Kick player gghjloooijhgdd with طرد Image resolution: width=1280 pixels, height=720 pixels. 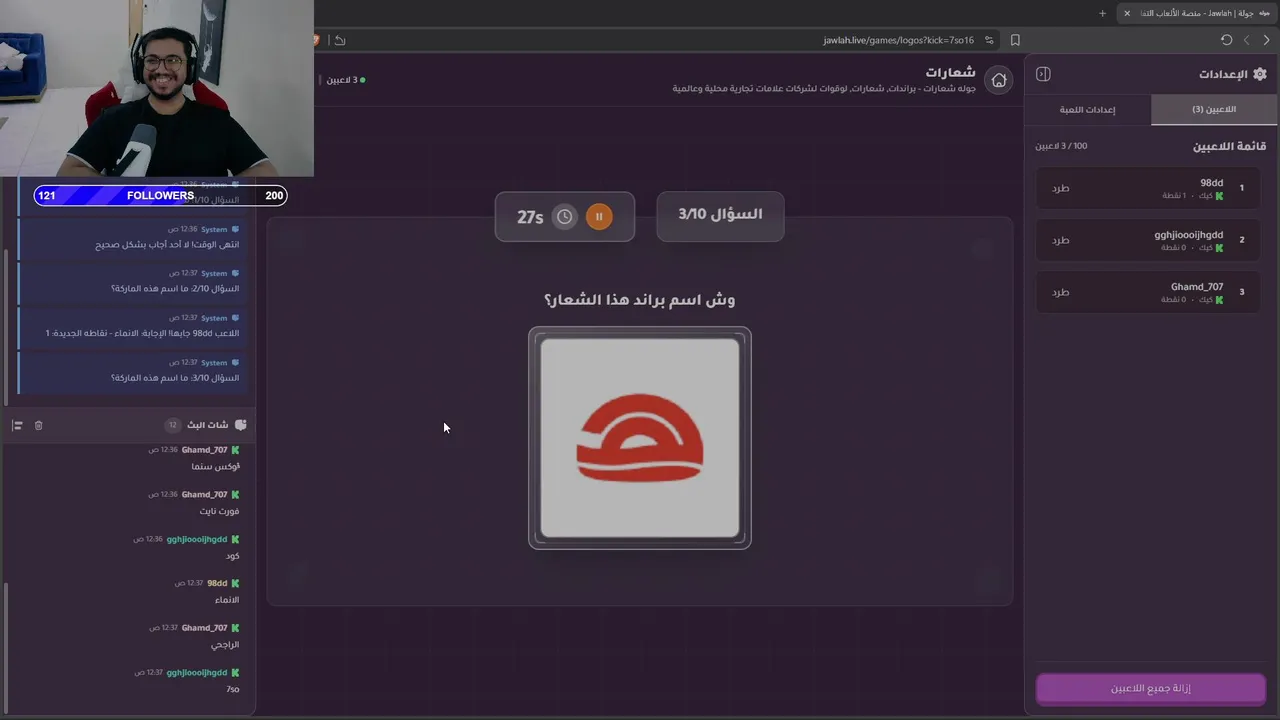pyautogui.click(x=1061, y=240)
